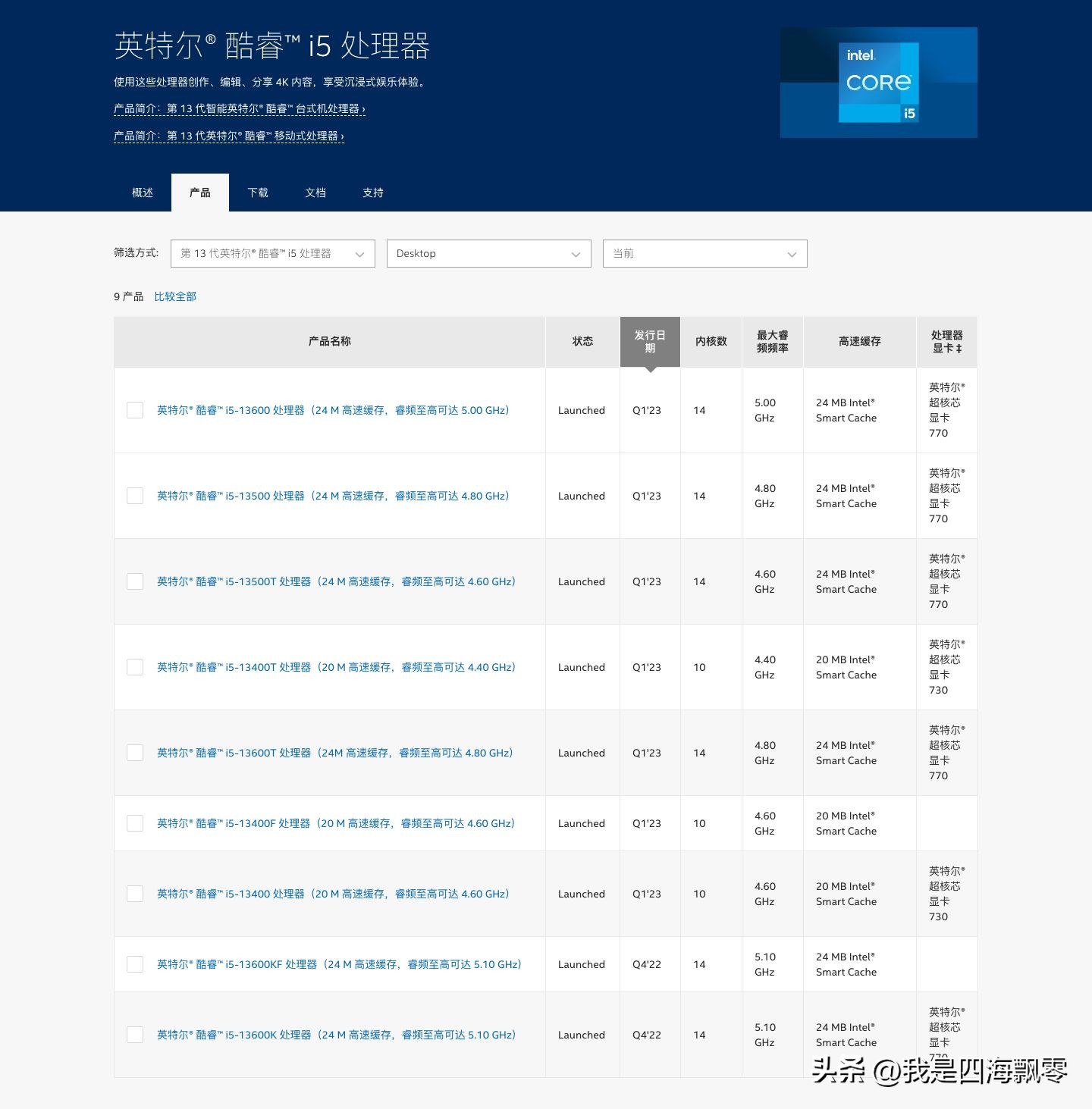The height and width of the screenshot is (1109, 1092).
Task: Click the 比较全部 link
Action: (x=175, y=296)
